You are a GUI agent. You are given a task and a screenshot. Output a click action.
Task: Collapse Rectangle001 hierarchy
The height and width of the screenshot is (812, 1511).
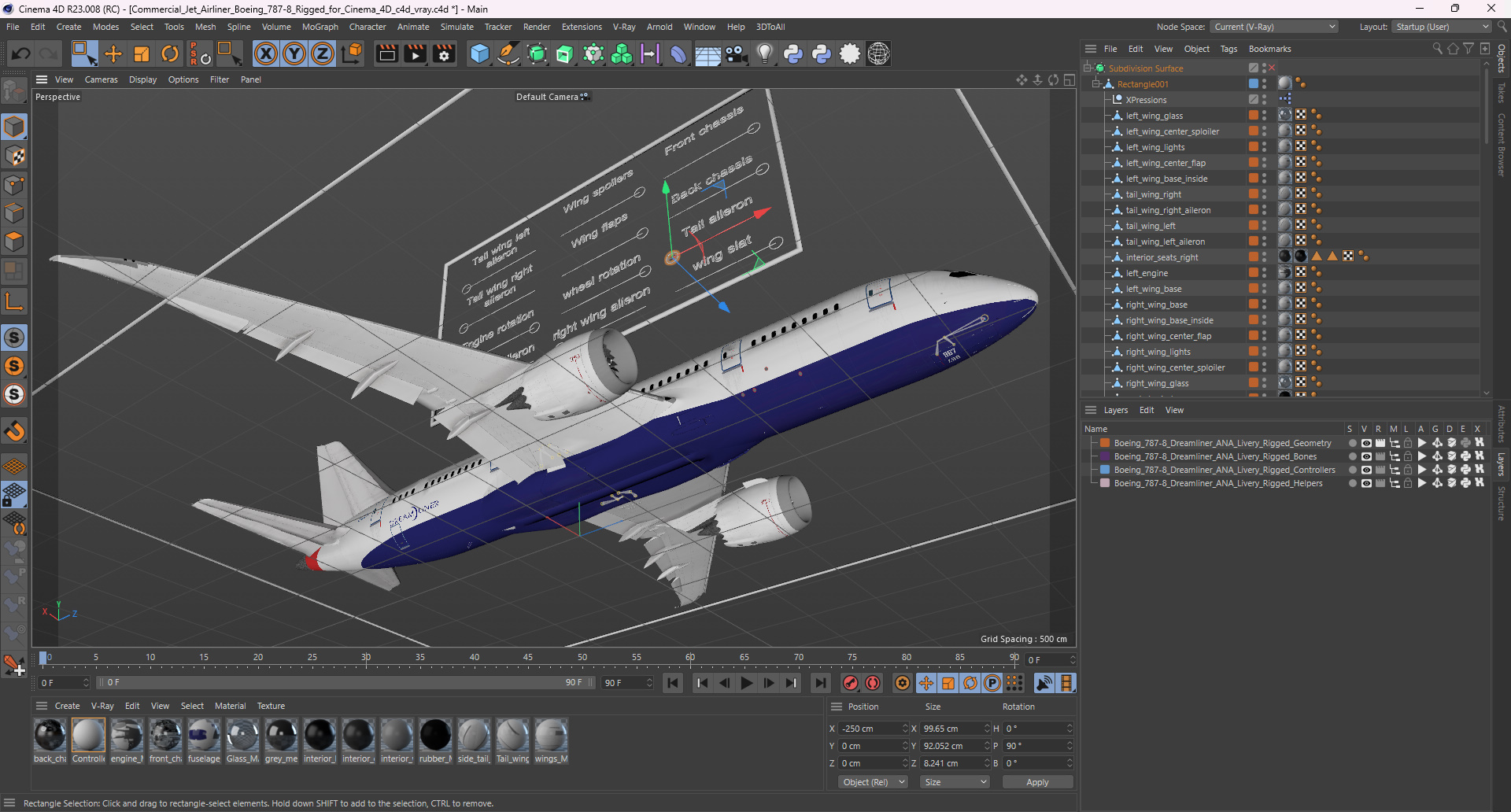coord(1095,84)
